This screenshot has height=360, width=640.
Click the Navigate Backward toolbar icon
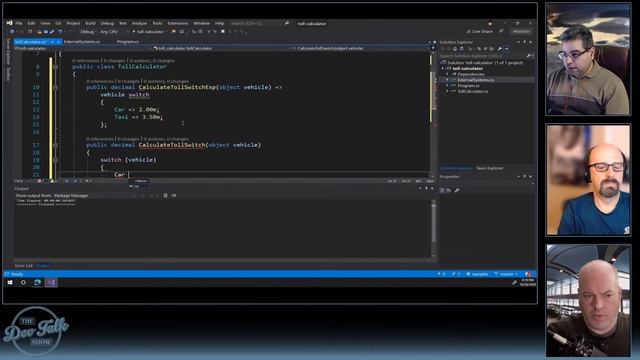tap(12, 31)
